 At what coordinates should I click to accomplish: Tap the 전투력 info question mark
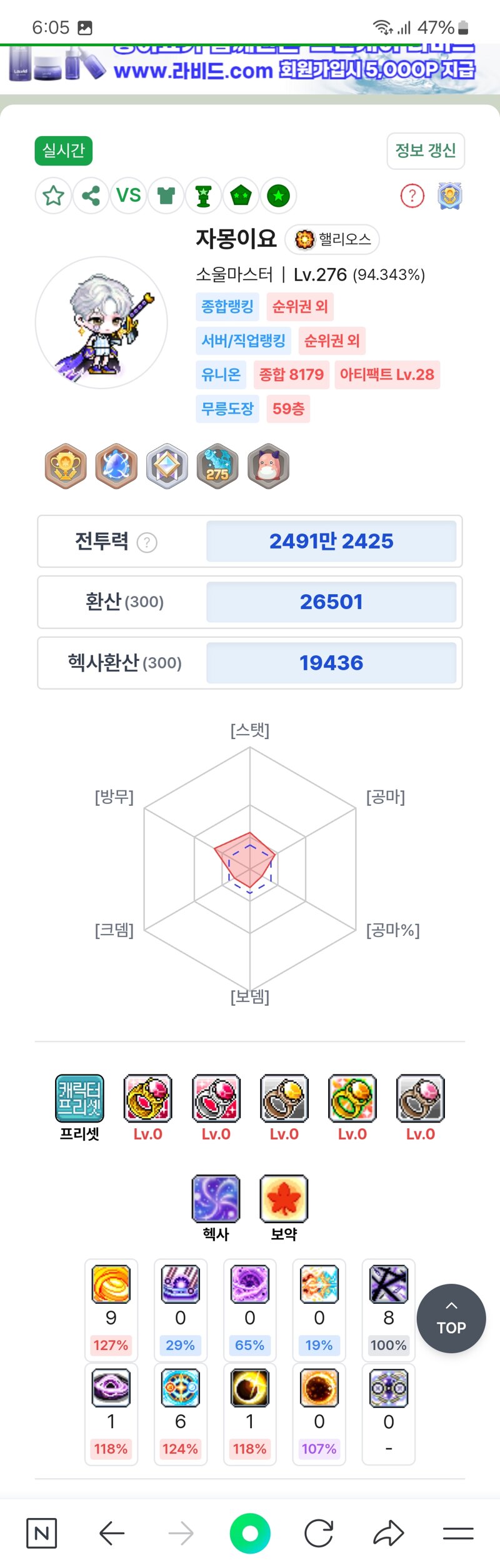coord(147,542)
